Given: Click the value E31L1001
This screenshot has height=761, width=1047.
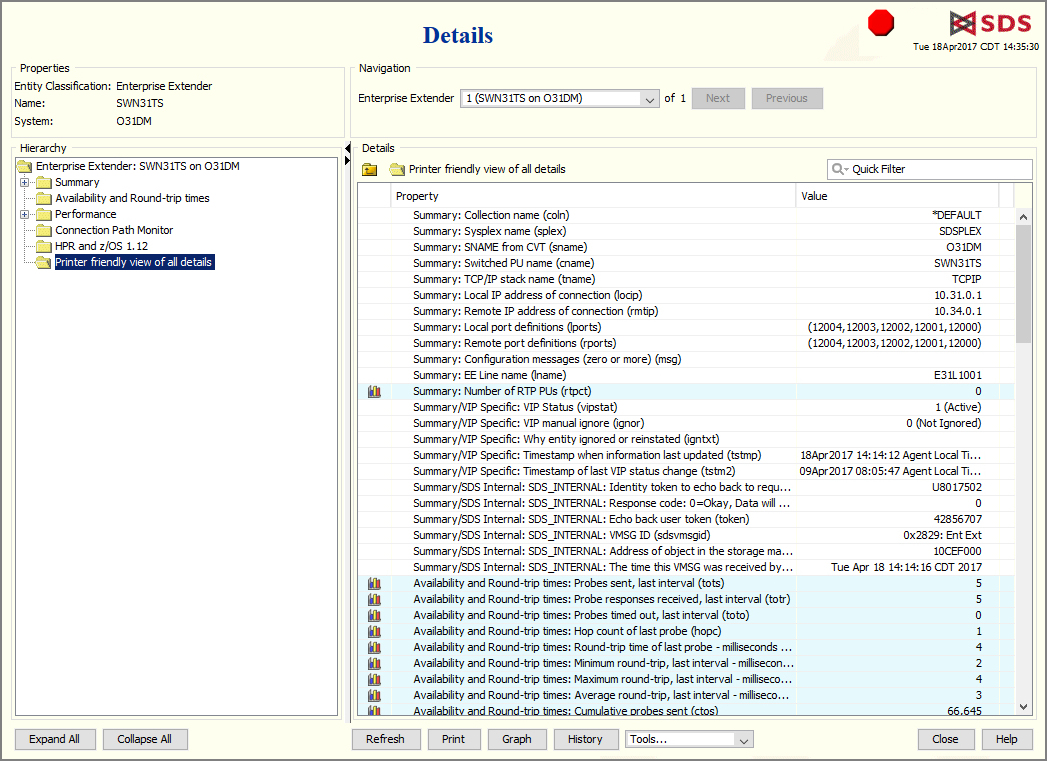Looking at the screenshot, I should pyautogui.click(x=958, y=375).
